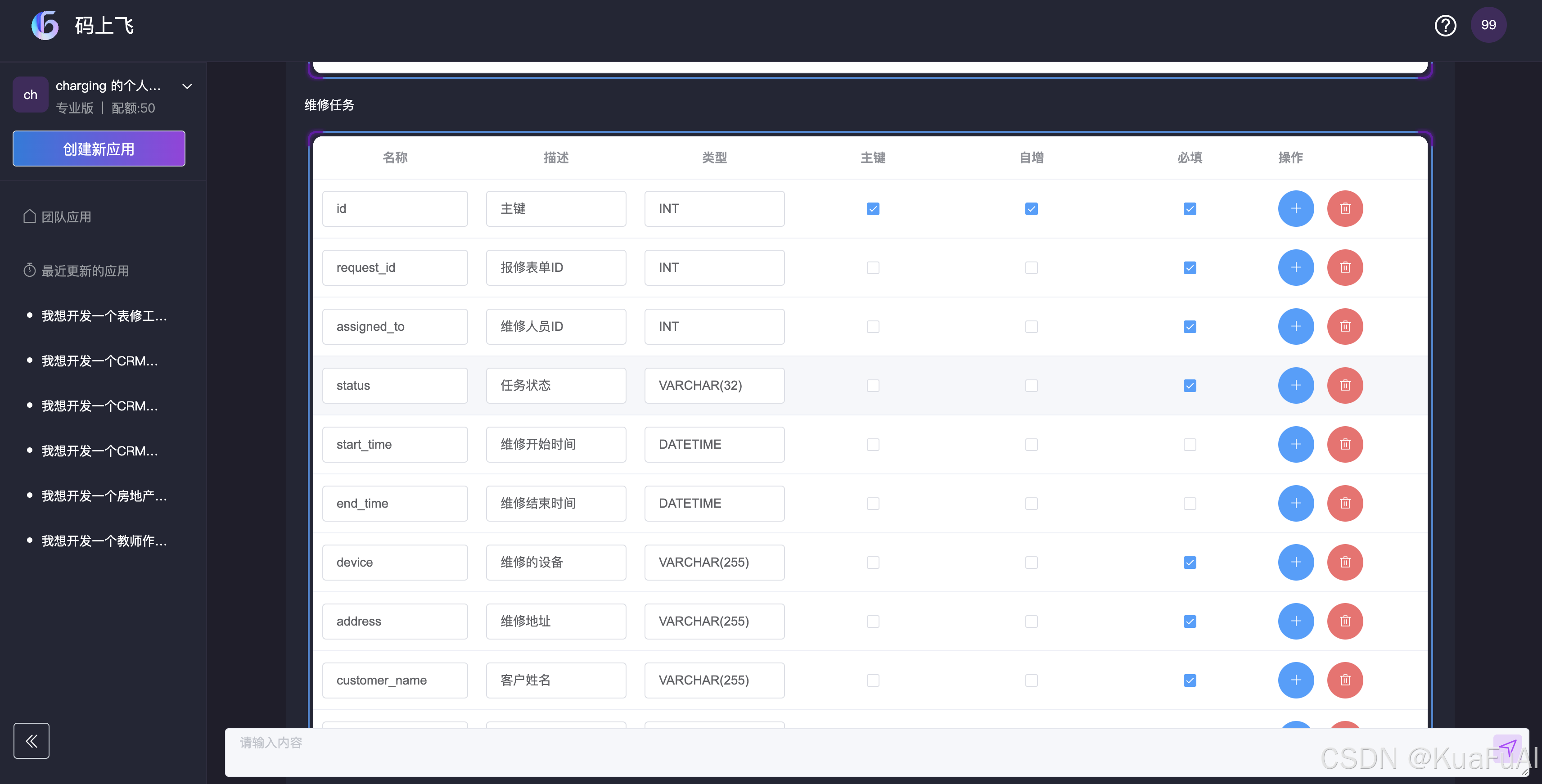Enable required checkbox for start_time

[1190, 445]
